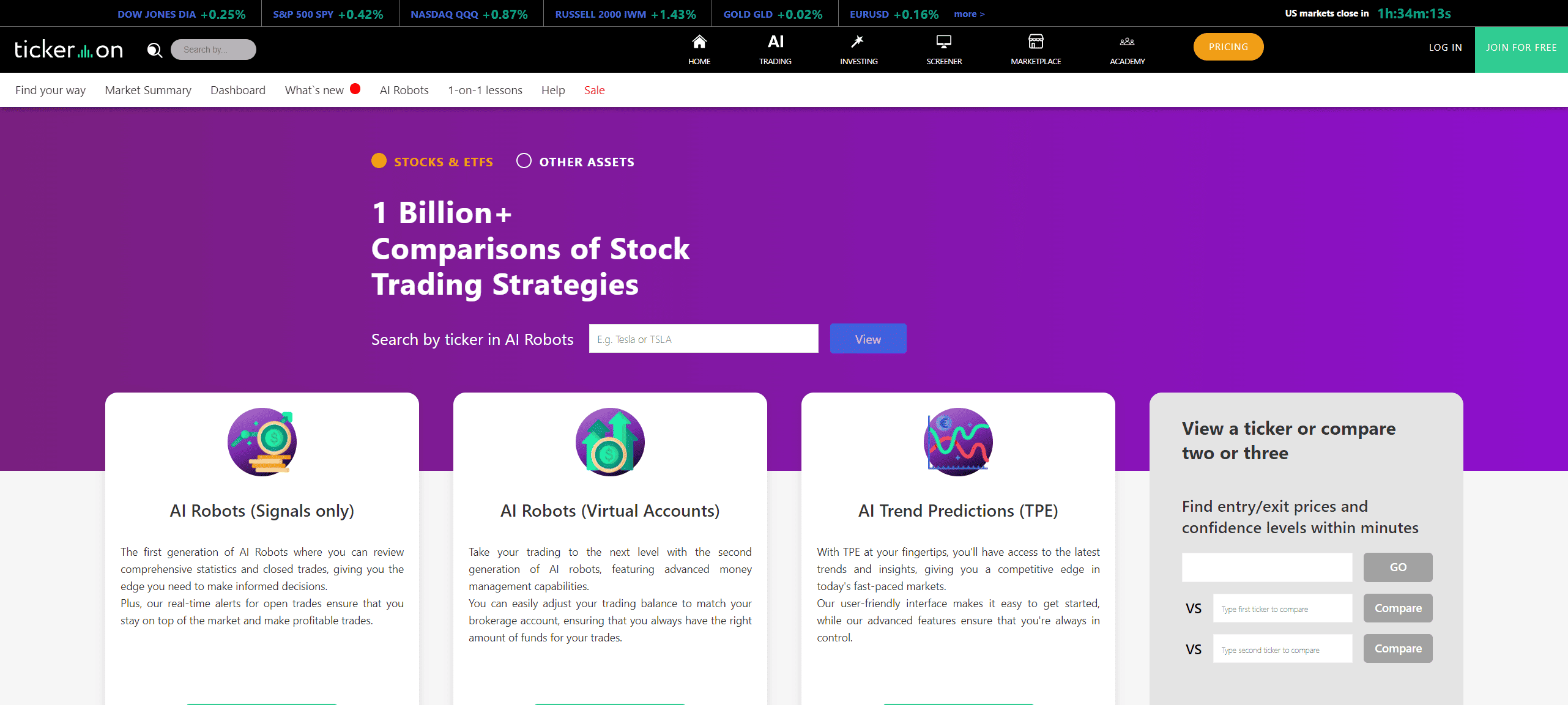Click the AI Trend Predictions chart icon
Screen dimensions: 1568x705
[x=958, y=442]
